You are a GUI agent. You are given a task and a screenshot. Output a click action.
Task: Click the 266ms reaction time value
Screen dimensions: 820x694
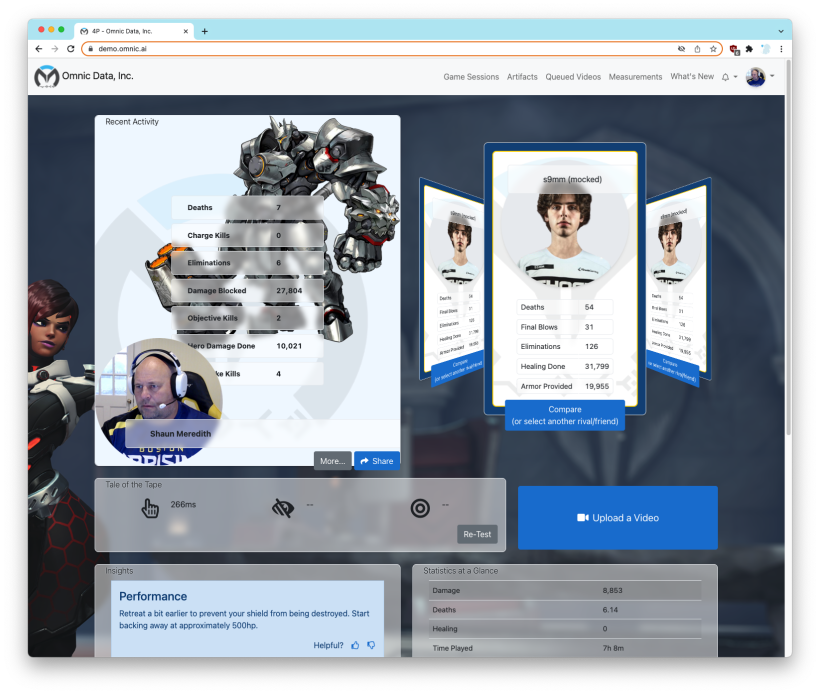183,505
